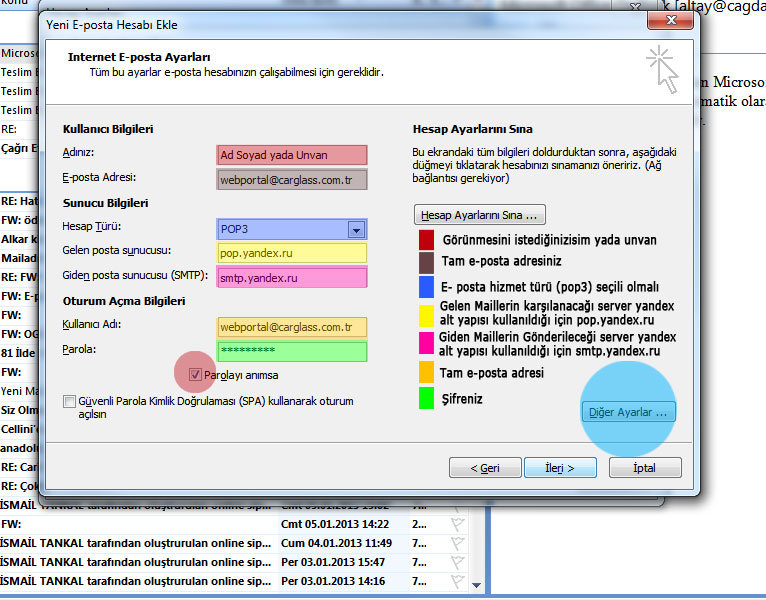Cancel the dialog with İptal

pos(645,468)
